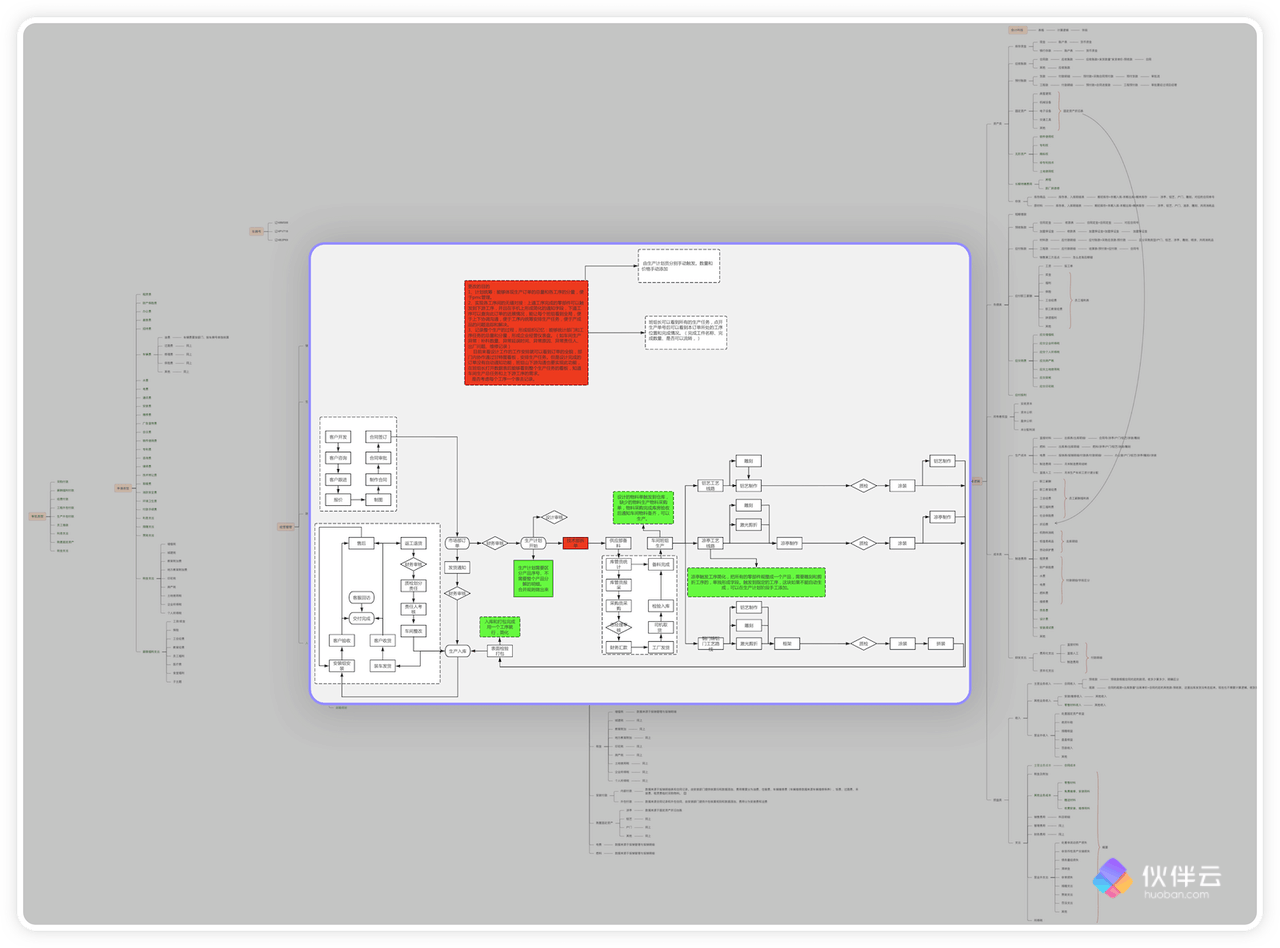Select the 合同审批 node
This screenshot has width=1280, height=948.
pos(378,458)
